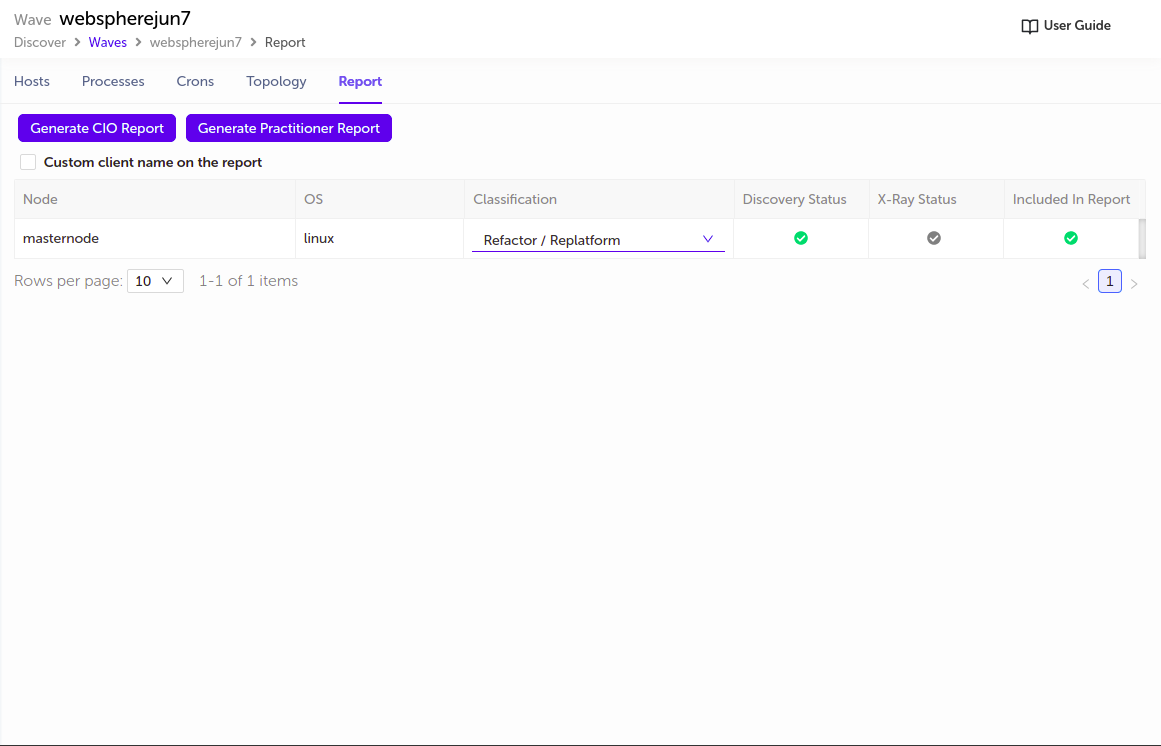Switch to the Processes tab
The image size is (1161, 746).
113,81
